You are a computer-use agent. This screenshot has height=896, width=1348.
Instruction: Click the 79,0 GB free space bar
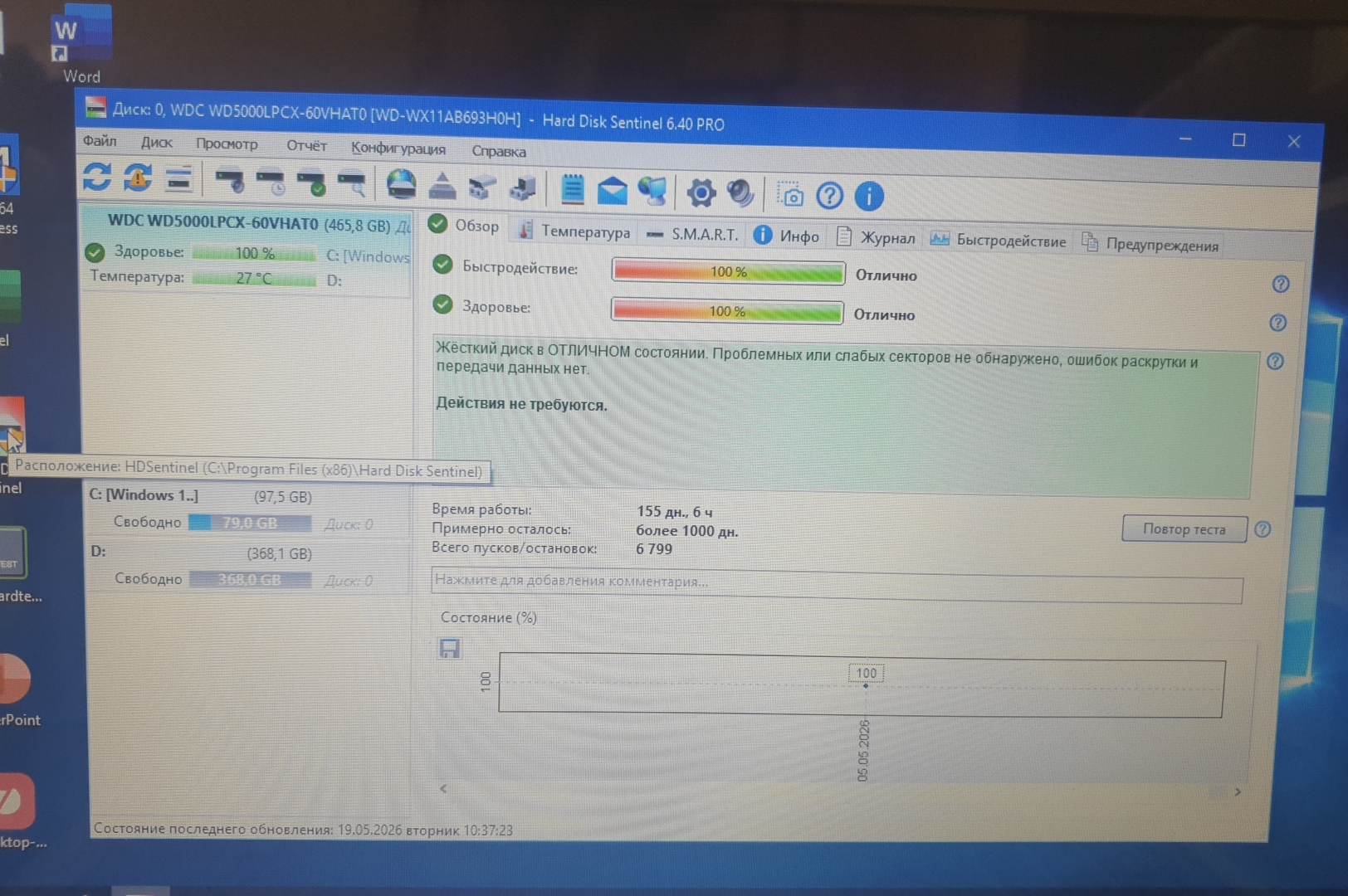pyautogui.click(x=250, y=523)
